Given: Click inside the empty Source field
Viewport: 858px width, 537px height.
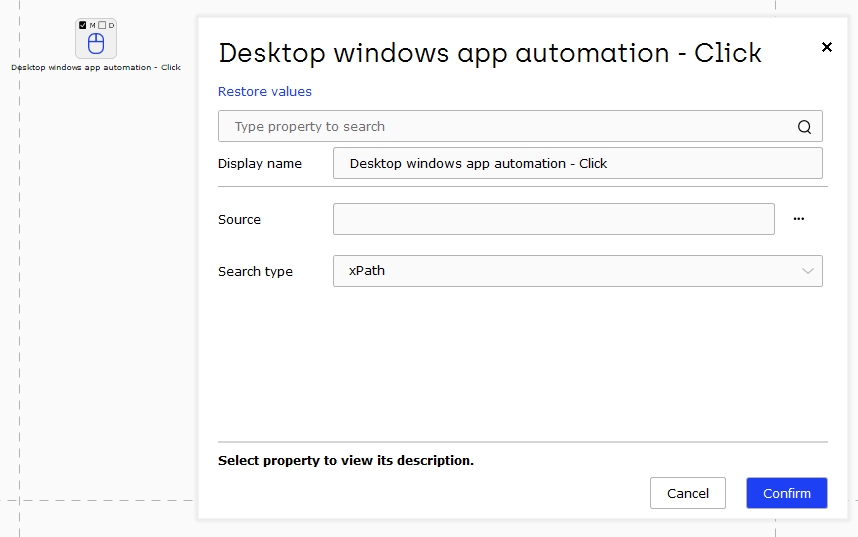Looking at the screenshot, I should [554, 219].
